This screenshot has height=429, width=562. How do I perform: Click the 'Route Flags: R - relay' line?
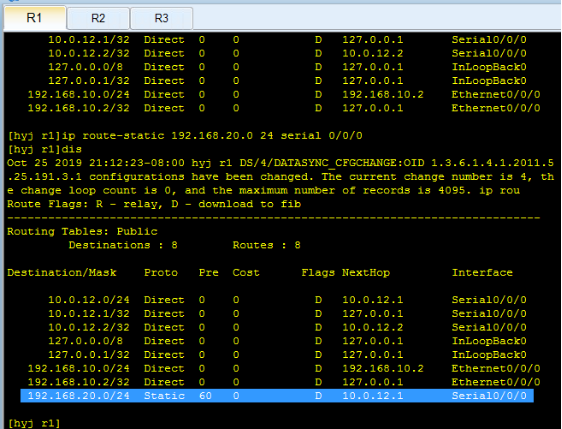pyautogui.click(x=154, y=204)
